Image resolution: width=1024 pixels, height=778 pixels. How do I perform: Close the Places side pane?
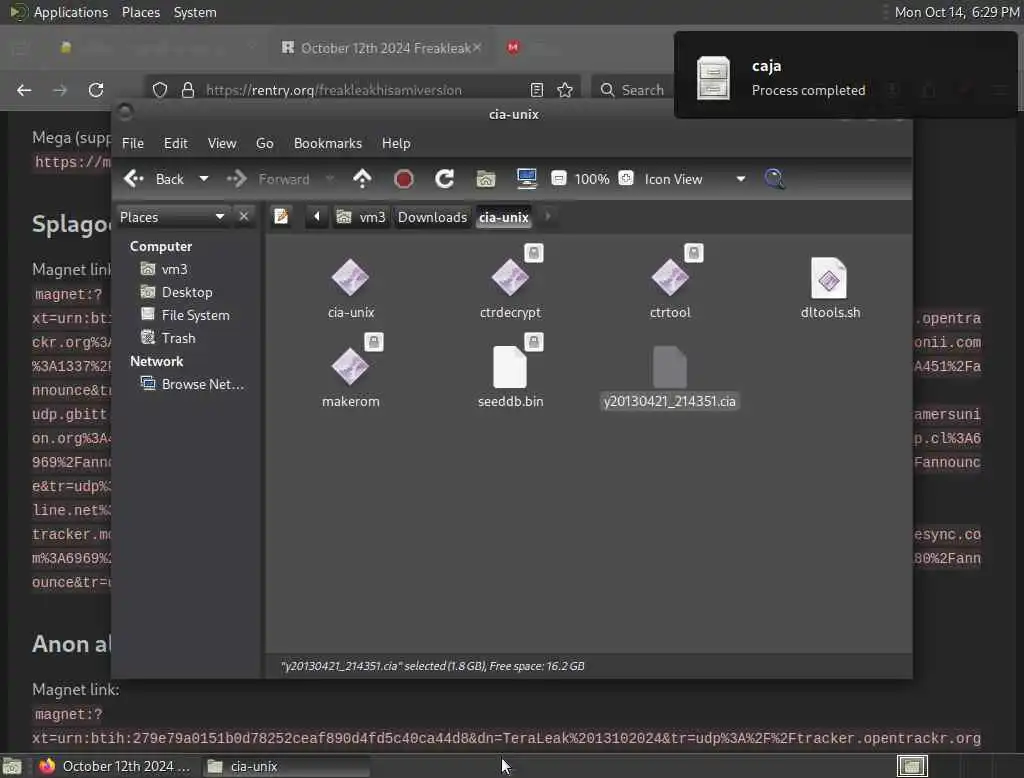pyautogui.click(x=244, y=216)
